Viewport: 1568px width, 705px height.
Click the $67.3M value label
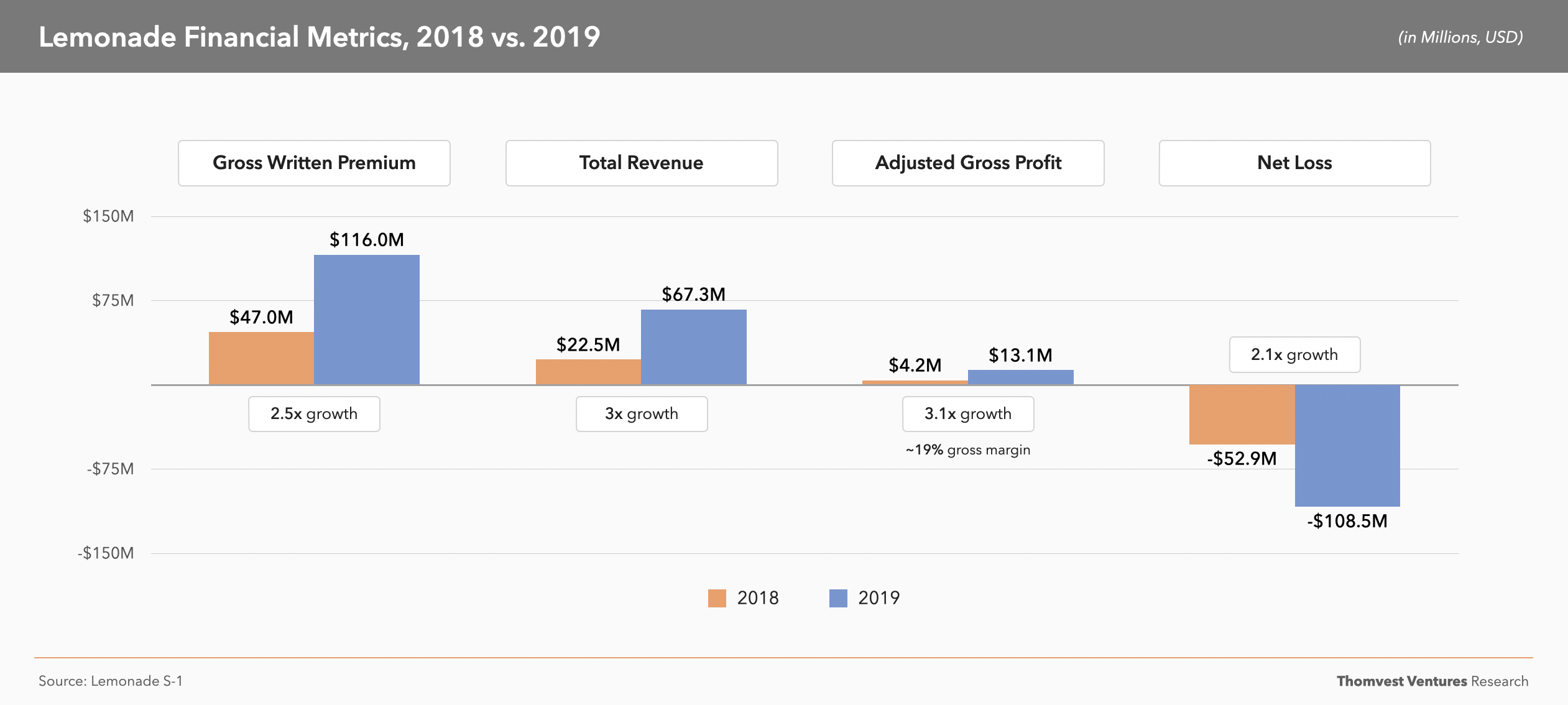(694, 294)
